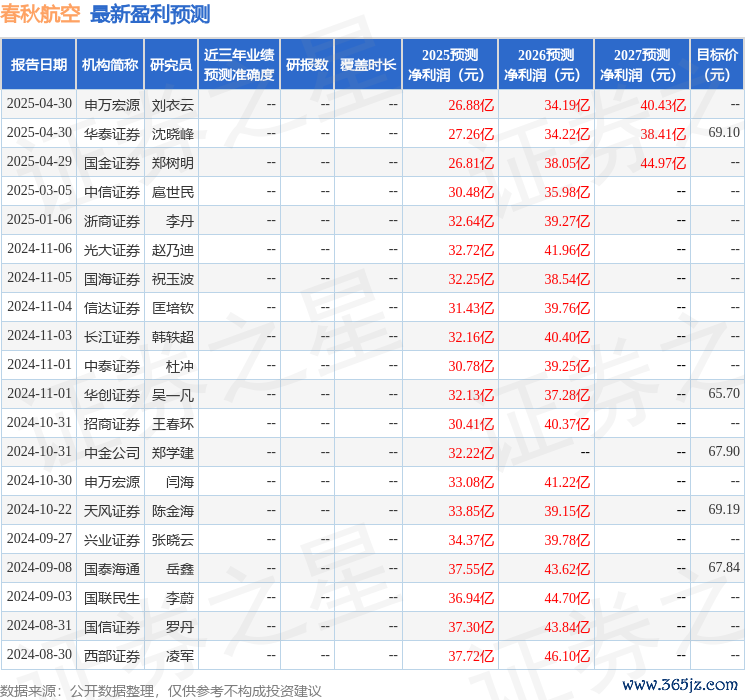Select the 西部证券 institution cell
This screenshot has width=745, height=700.
click(112, 656)
